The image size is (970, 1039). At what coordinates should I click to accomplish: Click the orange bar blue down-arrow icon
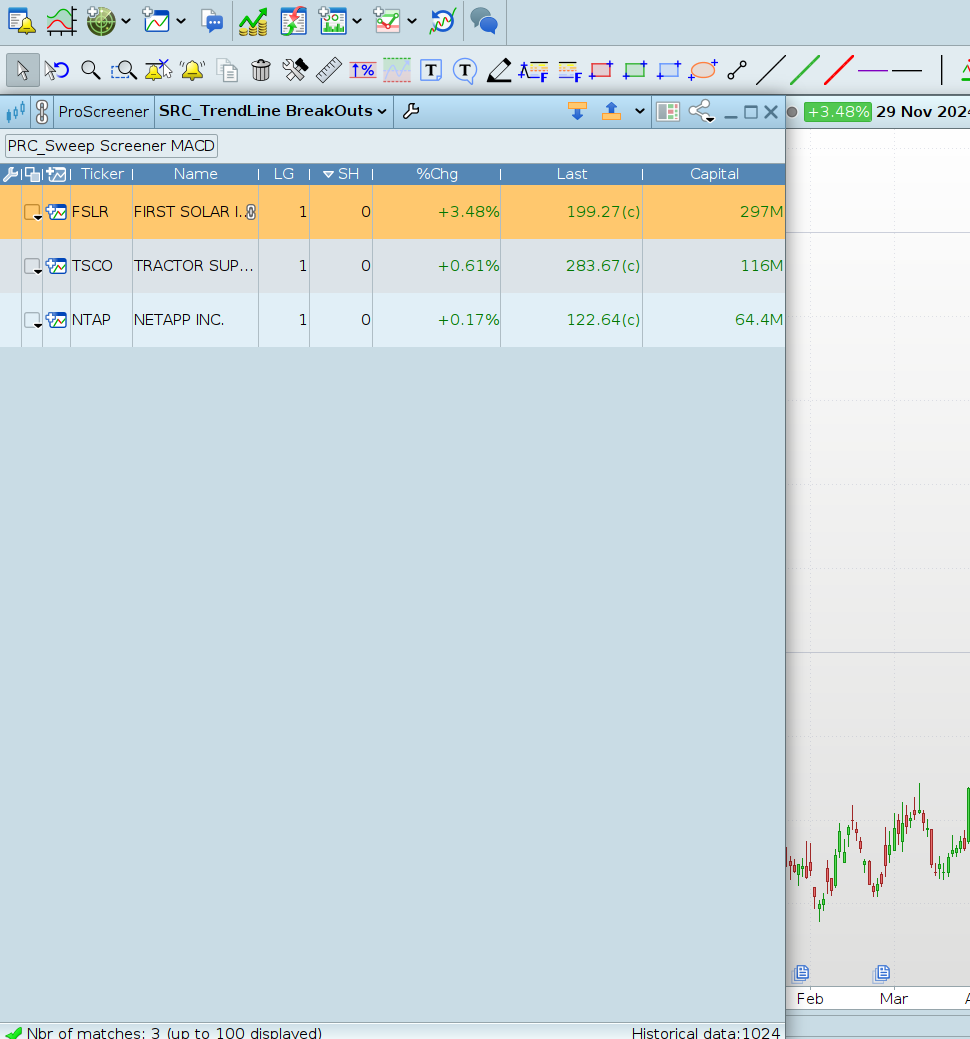tap(577, 111)
